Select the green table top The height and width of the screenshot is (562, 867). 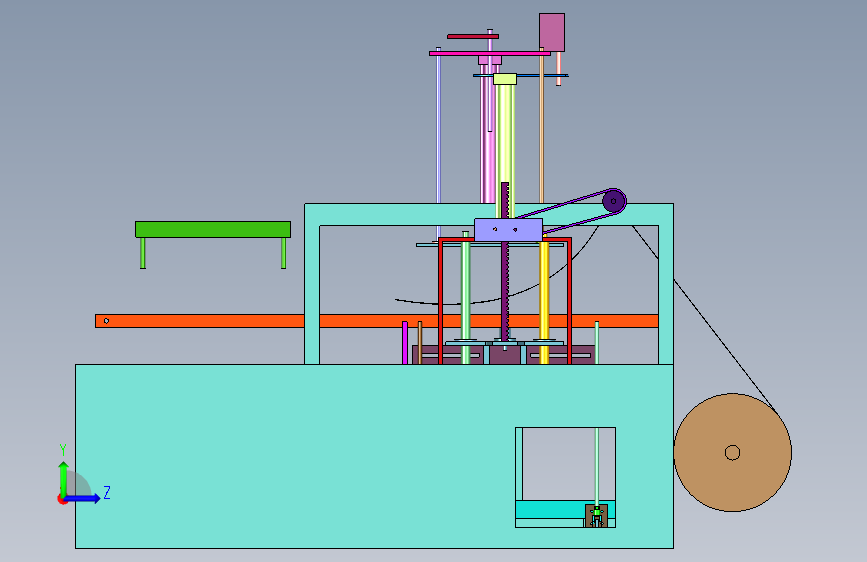[x=213, y=229]
